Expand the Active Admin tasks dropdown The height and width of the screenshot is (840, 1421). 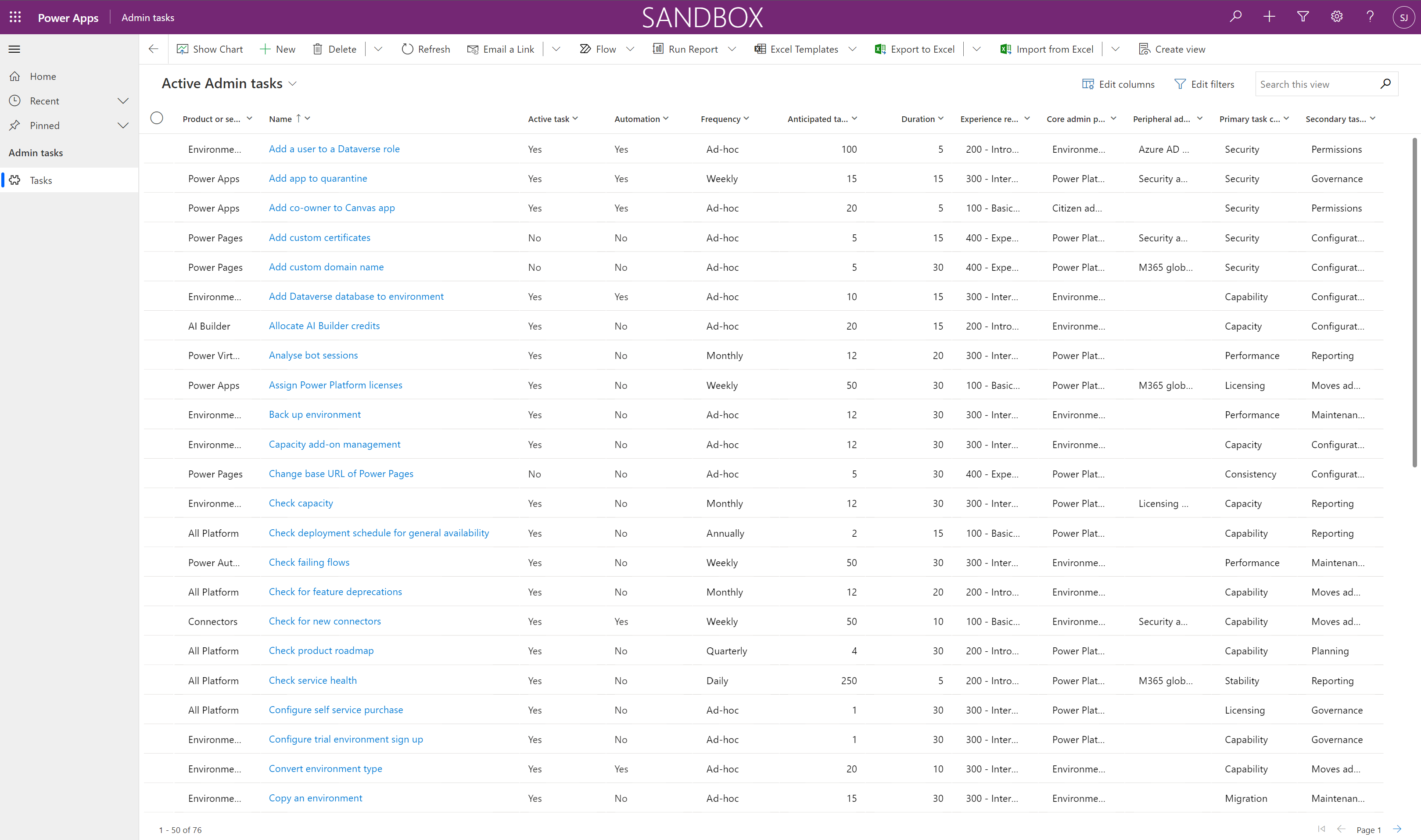[x=293, y=83]
